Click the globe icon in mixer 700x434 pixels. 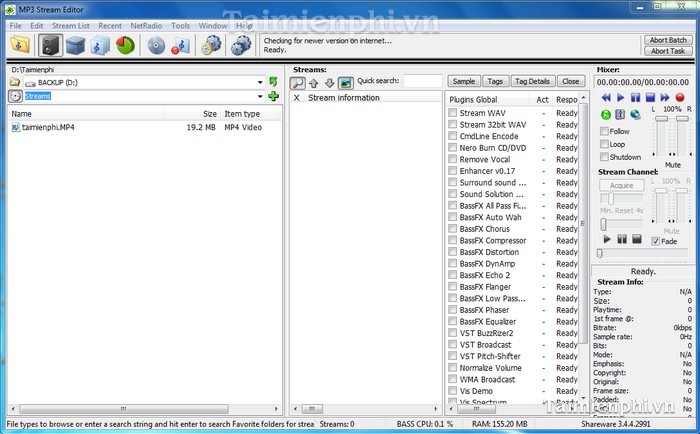(635, 114)
